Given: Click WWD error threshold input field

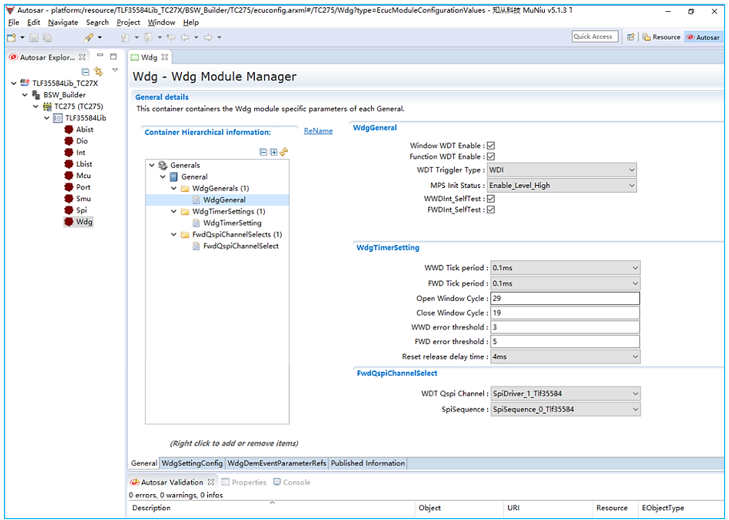Looking at the screenshot, I should 565,327.
